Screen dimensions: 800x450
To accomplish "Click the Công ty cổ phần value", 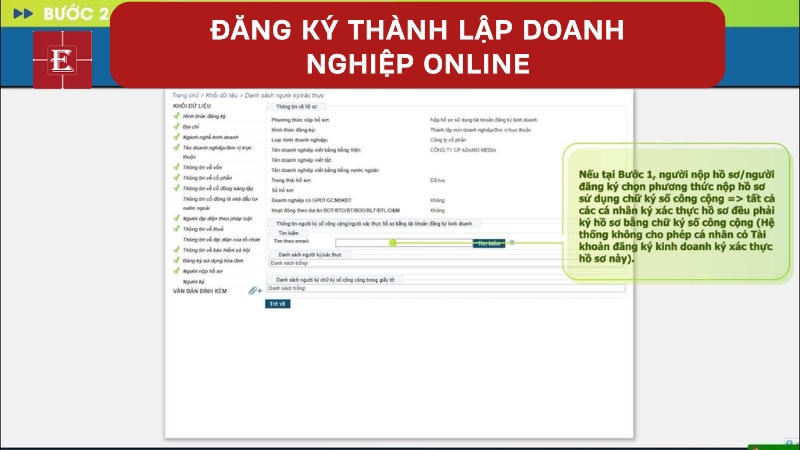I will [x=447, y=140].
